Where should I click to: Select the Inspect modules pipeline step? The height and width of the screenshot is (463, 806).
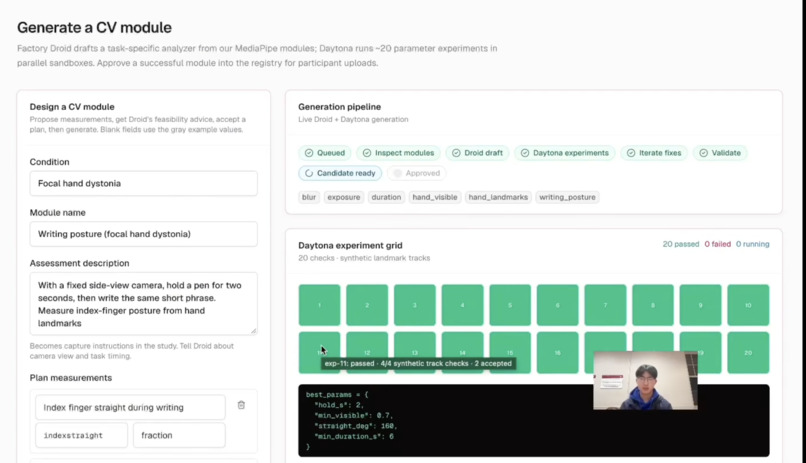click(x=398, y=153)
